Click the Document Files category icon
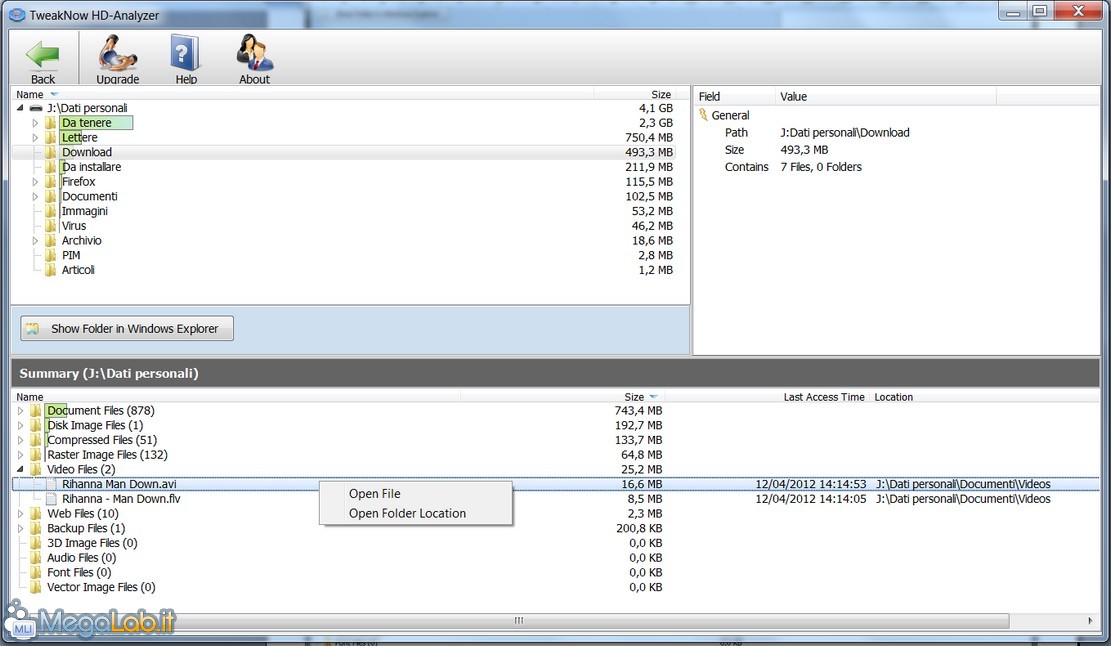Image resolution: width=1111 pixels, height=646 pixels. pyautogui.click(x=35, y=411)
